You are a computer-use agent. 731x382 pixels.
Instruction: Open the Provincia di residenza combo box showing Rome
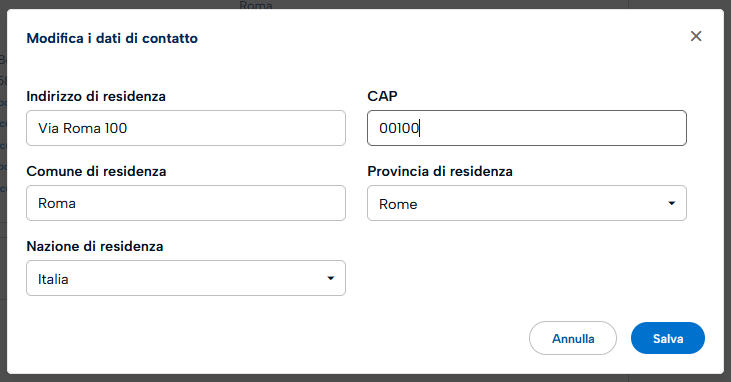527,203
